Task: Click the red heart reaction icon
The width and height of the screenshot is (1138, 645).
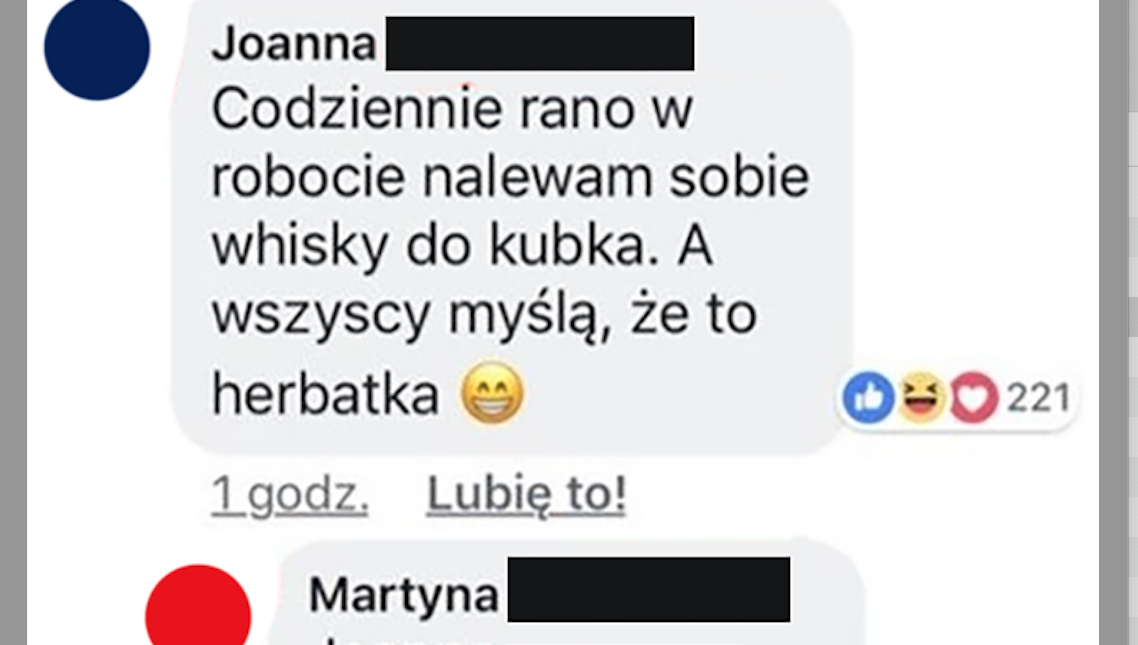Action: click(974, 398)
